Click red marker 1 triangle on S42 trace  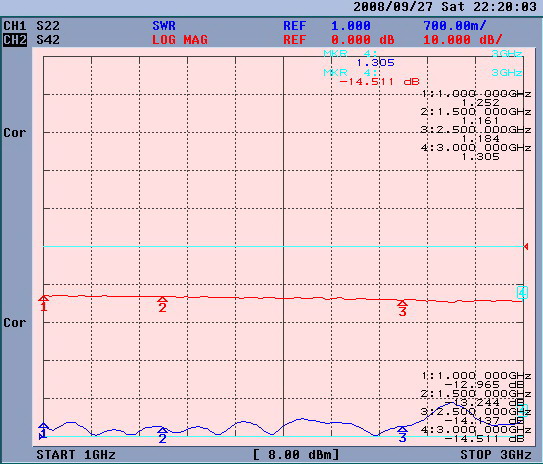[x=43, y=298]
